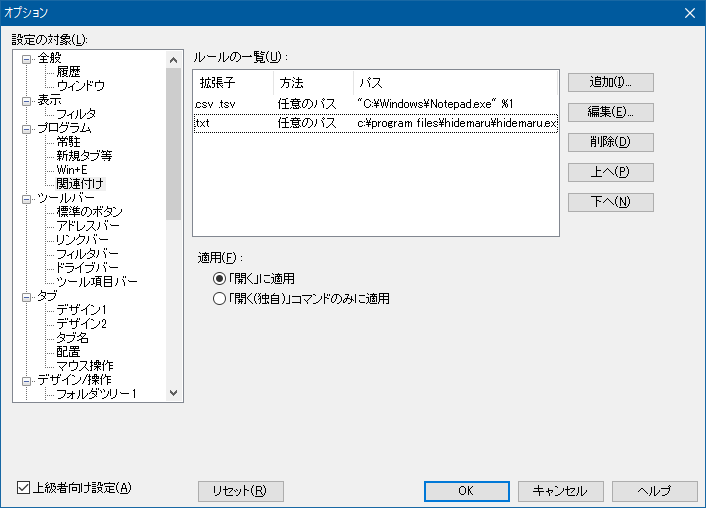Select 履歴 in the settings tree

point(68,72)
